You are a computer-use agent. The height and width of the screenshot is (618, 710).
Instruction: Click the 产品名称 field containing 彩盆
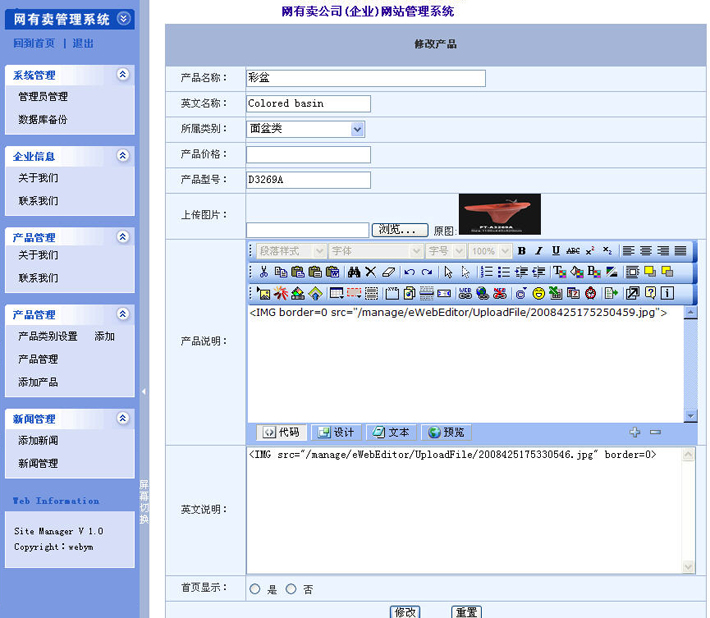(x=366, y=78)
